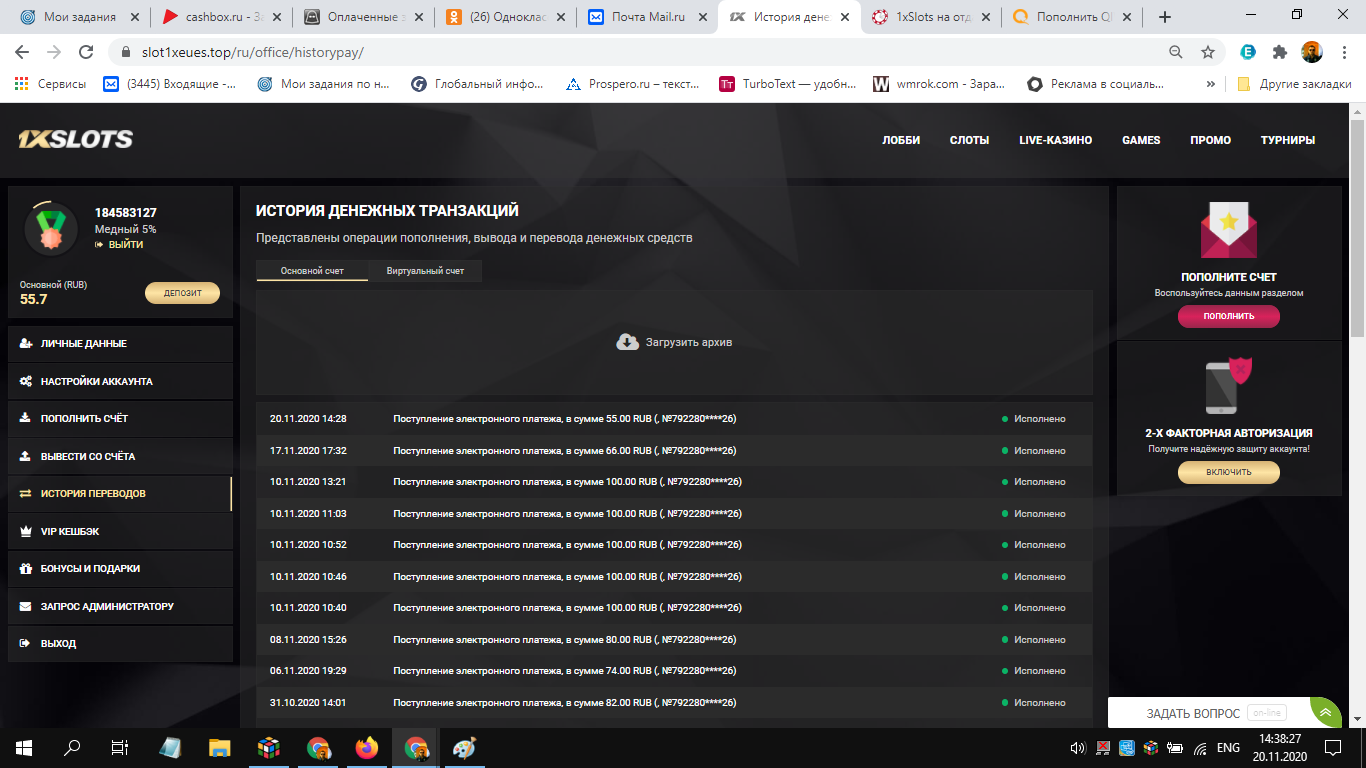This screenshot has height=768, width=1366.
Task: Select the 17.11.2020 17:32 transaction row
Action: (x=674, y=450)
